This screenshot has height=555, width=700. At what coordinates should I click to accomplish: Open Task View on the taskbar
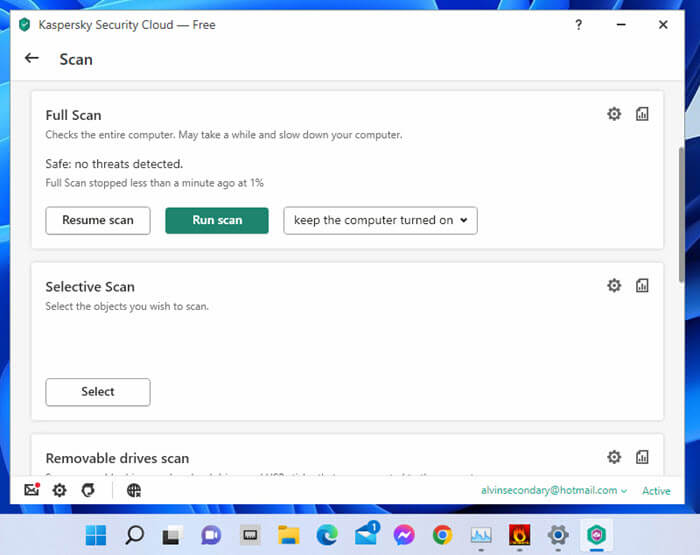click(172, 535)
